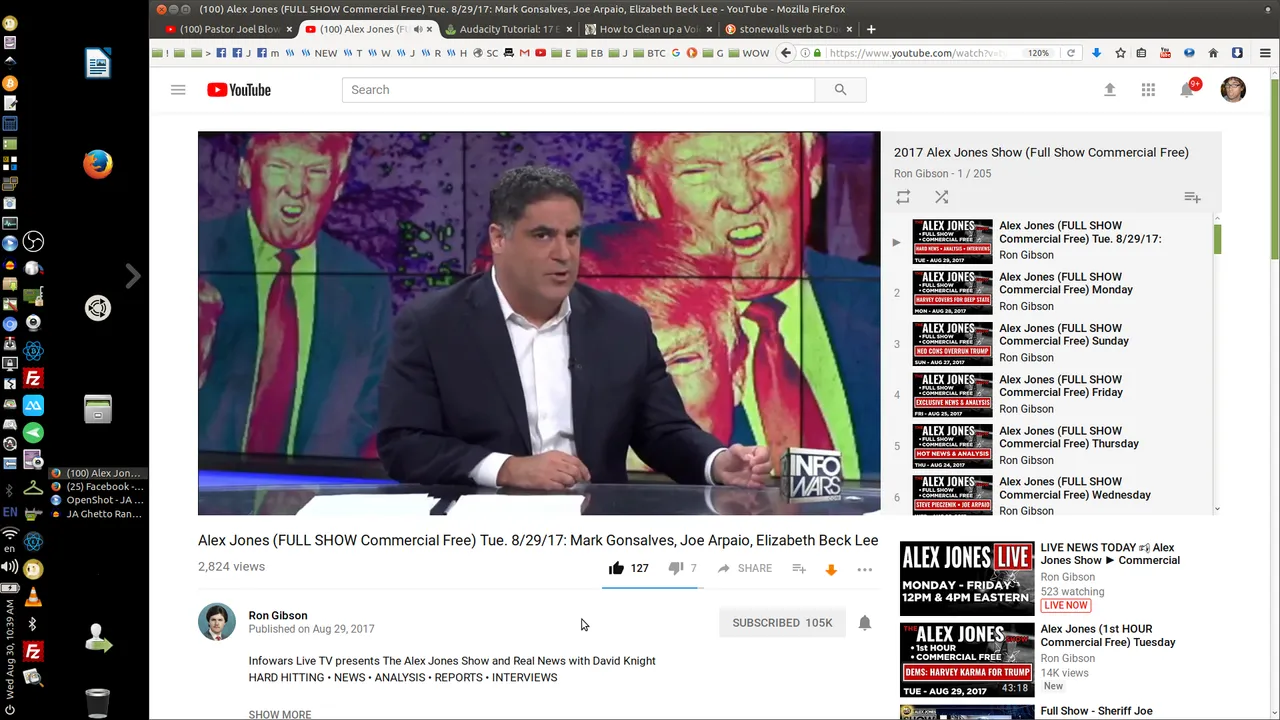
Task: Open the VLC cone icon in the dock
Action: (x=33, y=597)
